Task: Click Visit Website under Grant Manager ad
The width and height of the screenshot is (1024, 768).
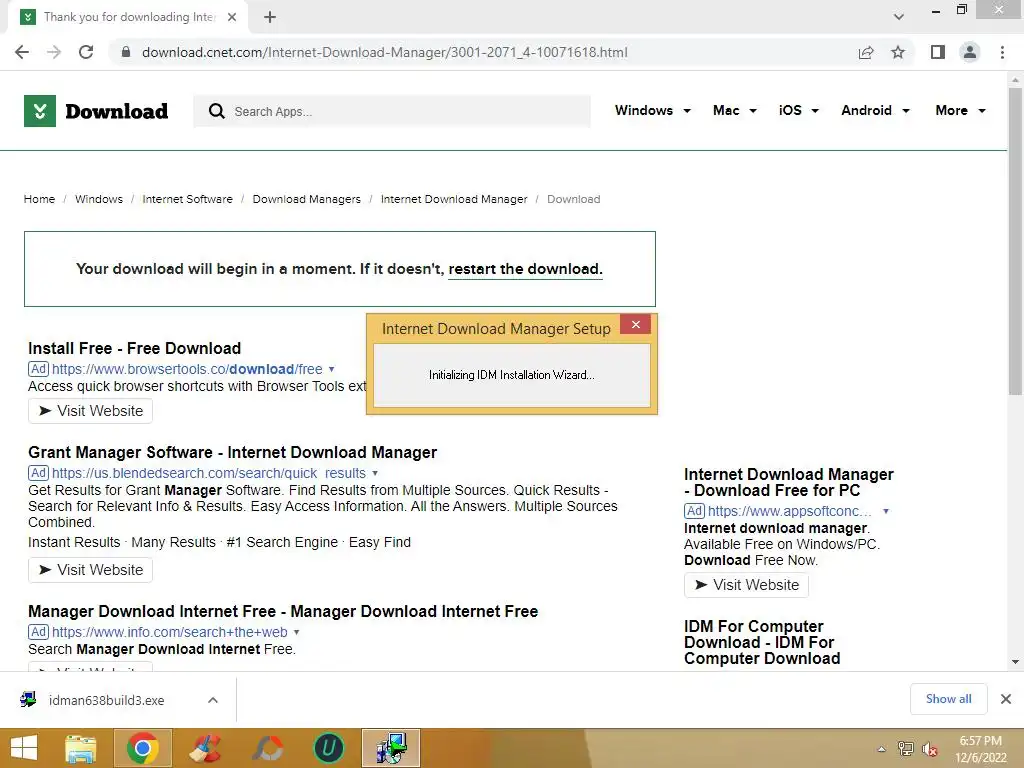Action: coord(91,569)
